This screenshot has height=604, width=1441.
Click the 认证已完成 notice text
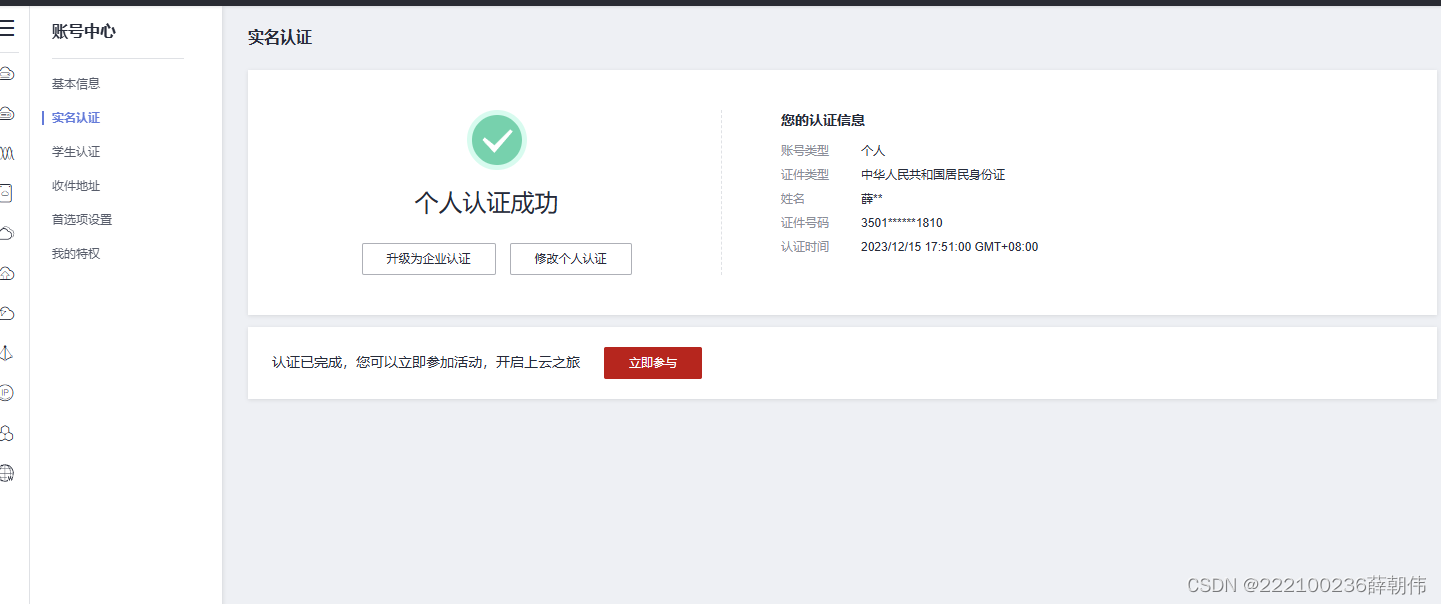(426, 363)
